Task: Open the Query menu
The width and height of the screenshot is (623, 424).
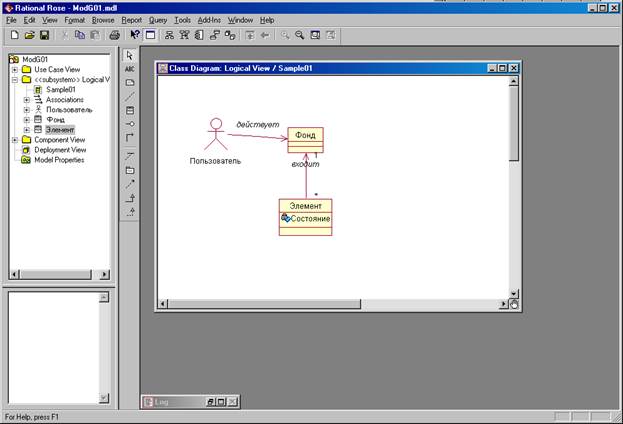Action: pos(158,20)
